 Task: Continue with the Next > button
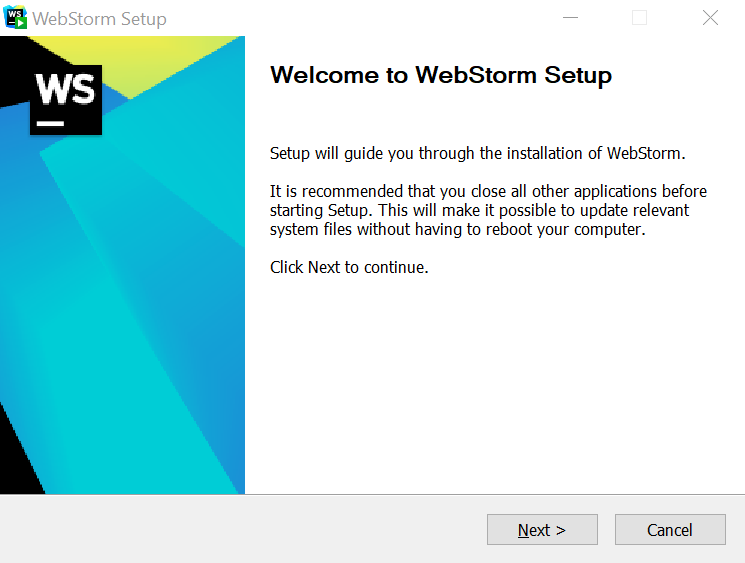tap(542, 529)
